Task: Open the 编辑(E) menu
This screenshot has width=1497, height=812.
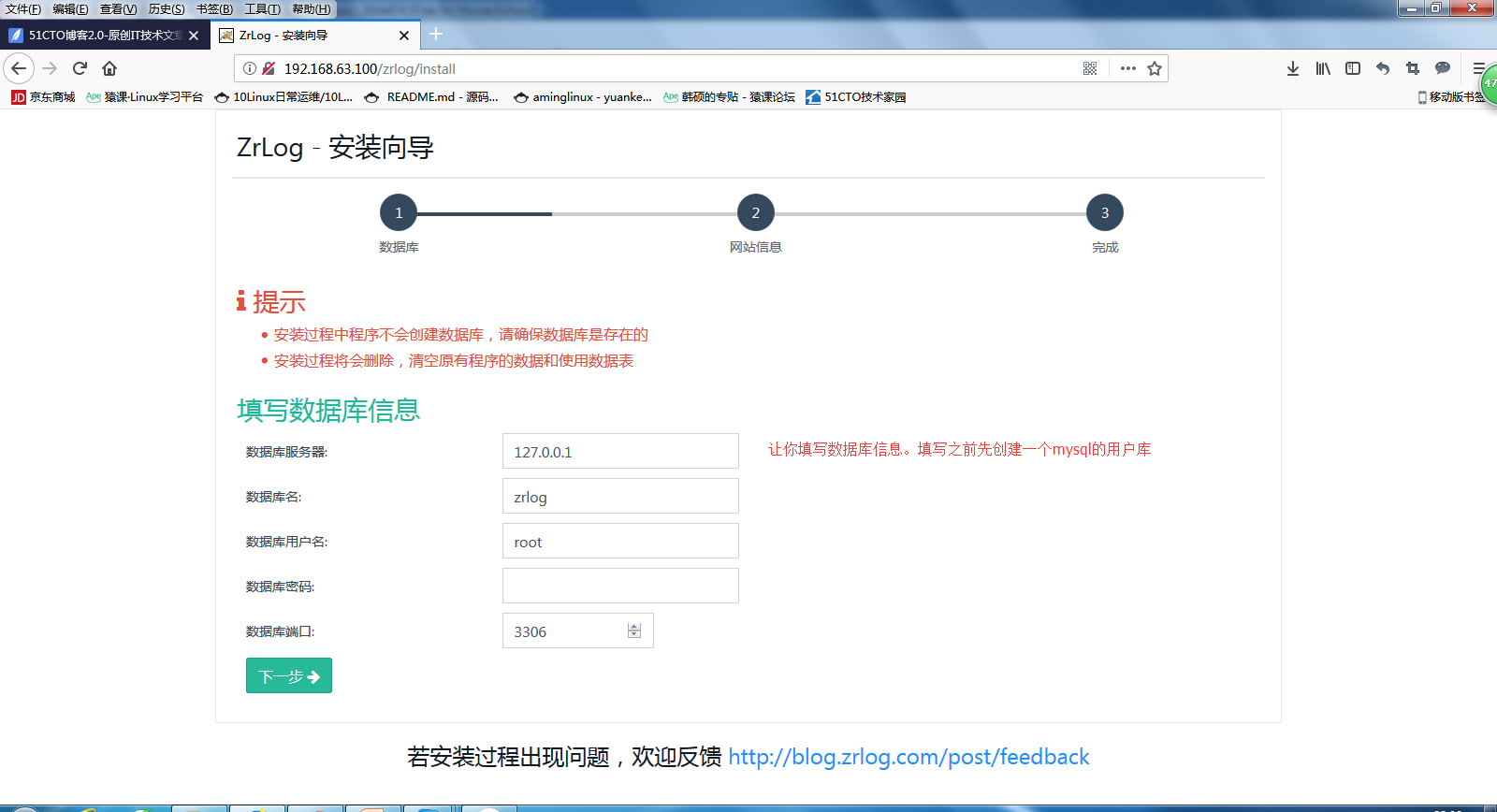Action: coord(71,9)
